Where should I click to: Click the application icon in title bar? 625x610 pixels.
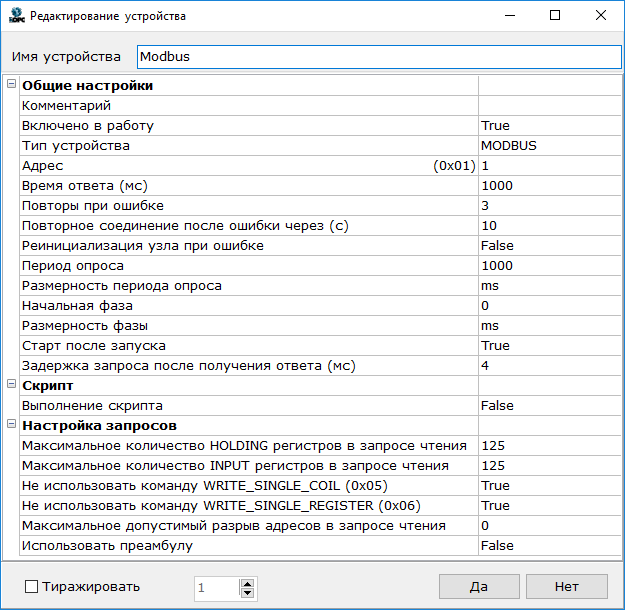click(x=15, y=16)
